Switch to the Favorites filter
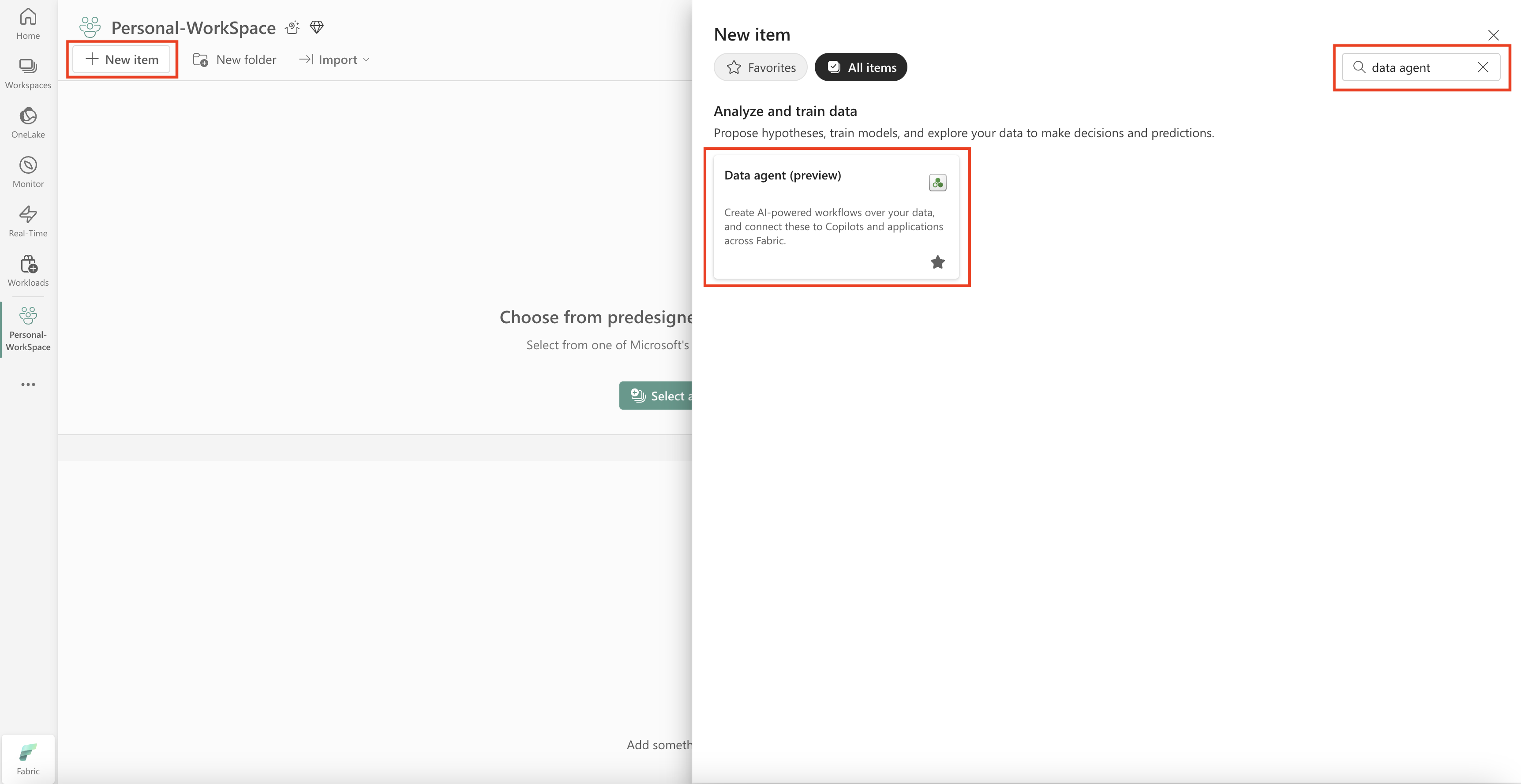This screenshot has height=784, width=1521. (x=760, y=67)
